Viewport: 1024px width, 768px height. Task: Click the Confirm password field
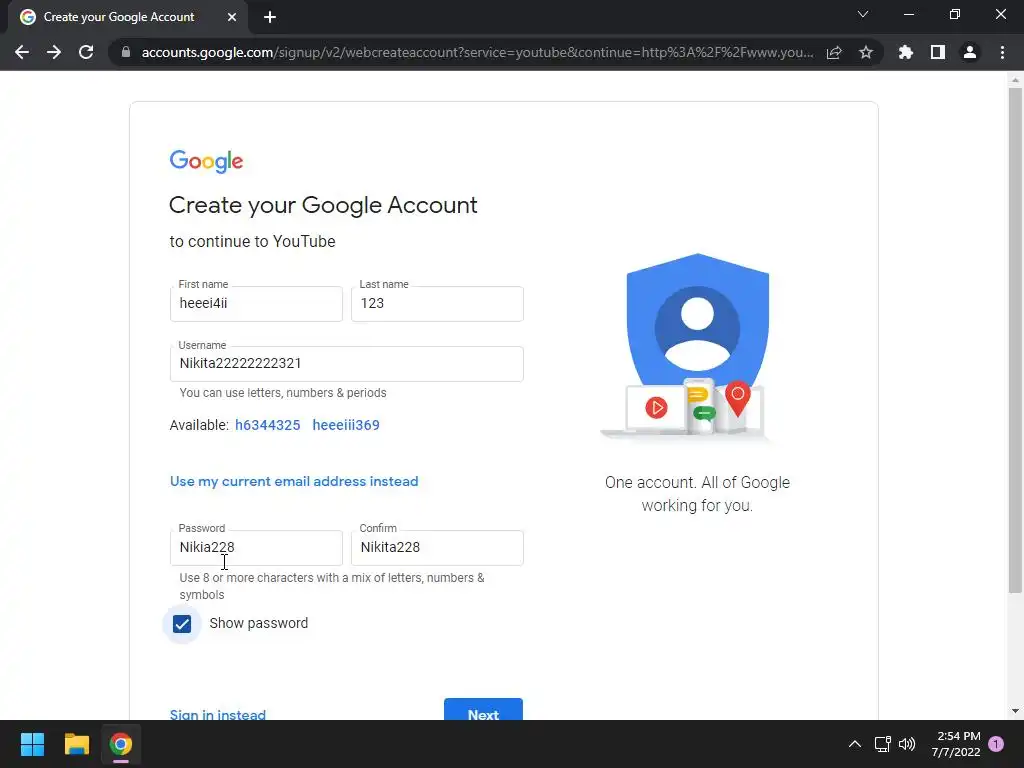coord(437,548)
